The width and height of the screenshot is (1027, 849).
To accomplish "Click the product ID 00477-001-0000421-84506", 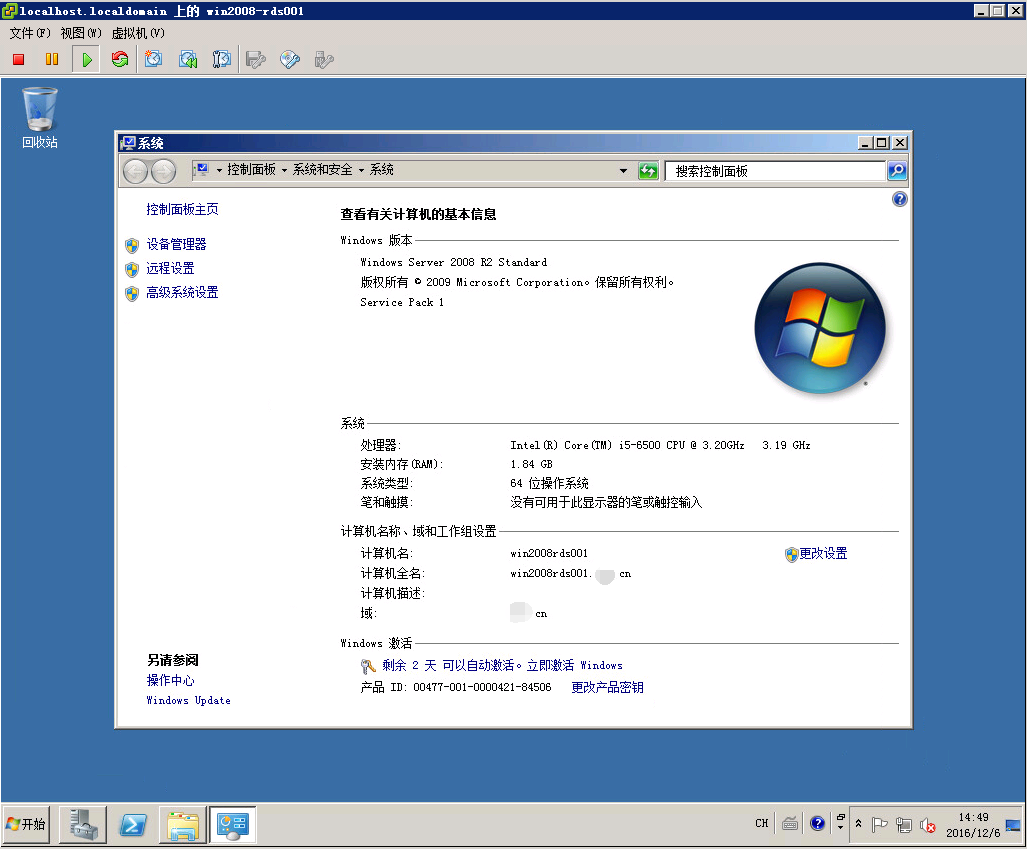I will tap(482, 687).
